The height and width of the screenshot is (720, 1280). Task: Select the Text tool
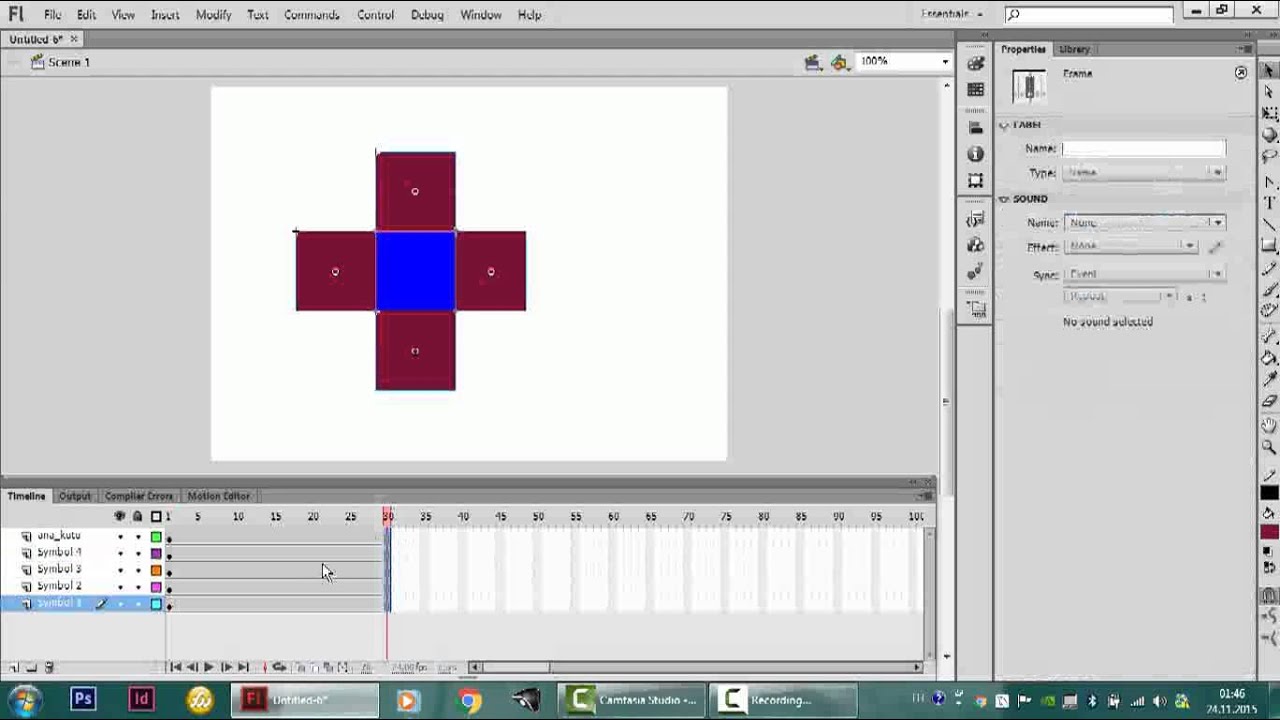click(1269, 203)
